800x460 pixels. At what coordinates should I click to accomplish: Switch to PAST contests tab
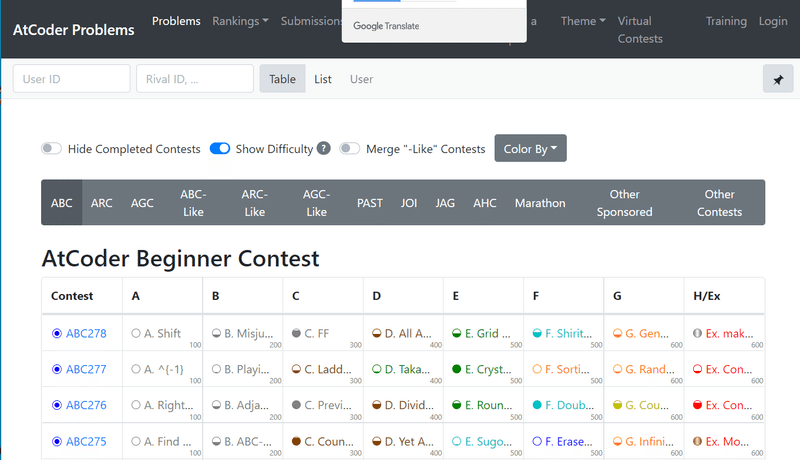(369, 202)
